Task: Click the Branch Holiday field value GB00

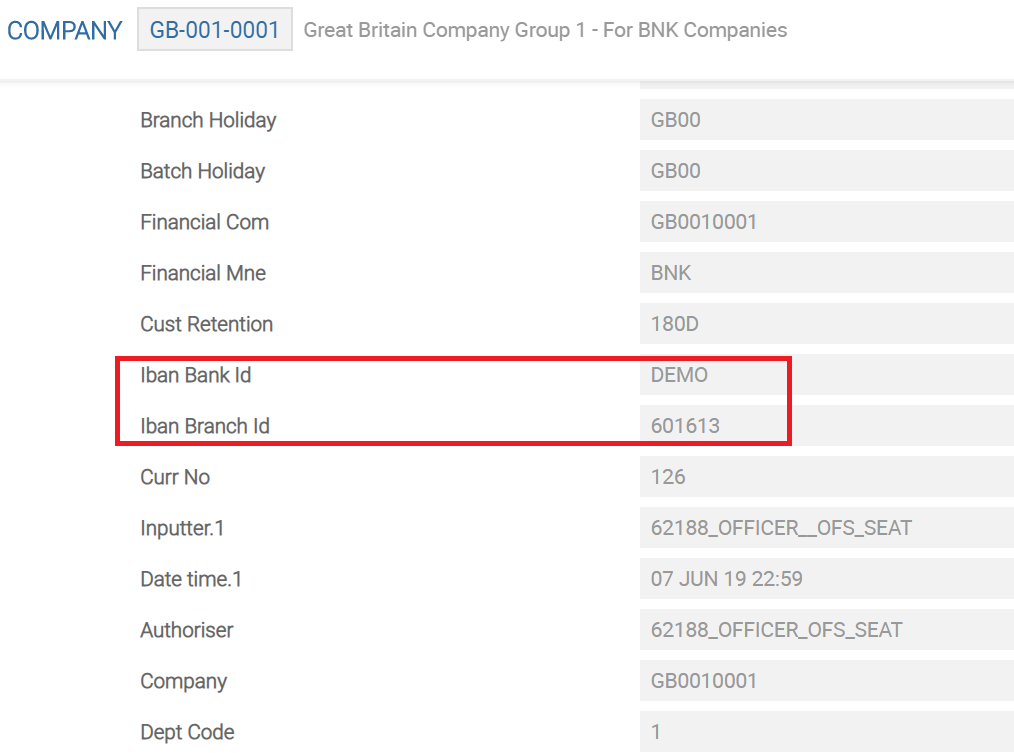Action: [826, 120]
